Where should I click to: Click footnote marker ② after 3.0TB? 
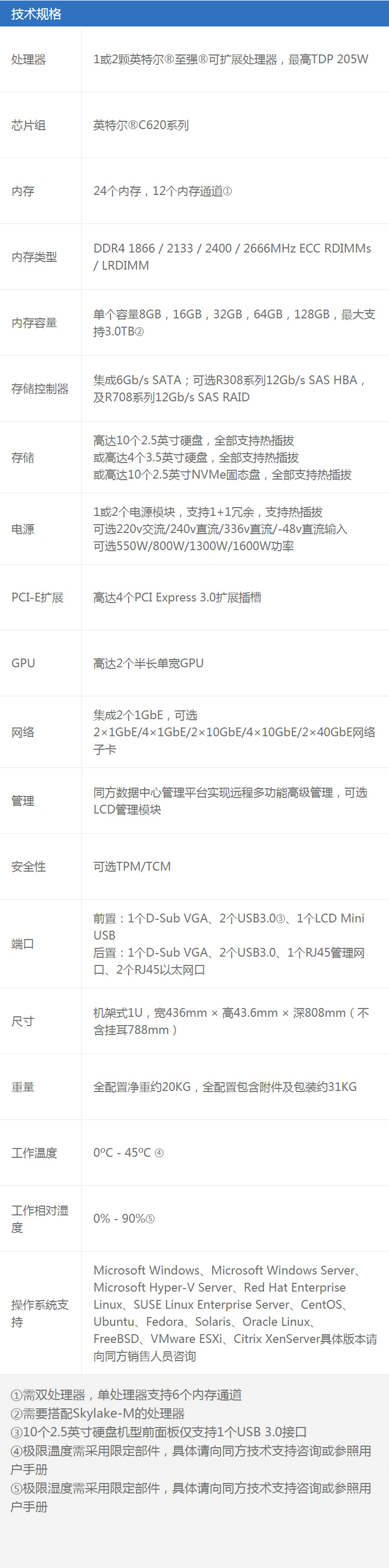[139, 332]
